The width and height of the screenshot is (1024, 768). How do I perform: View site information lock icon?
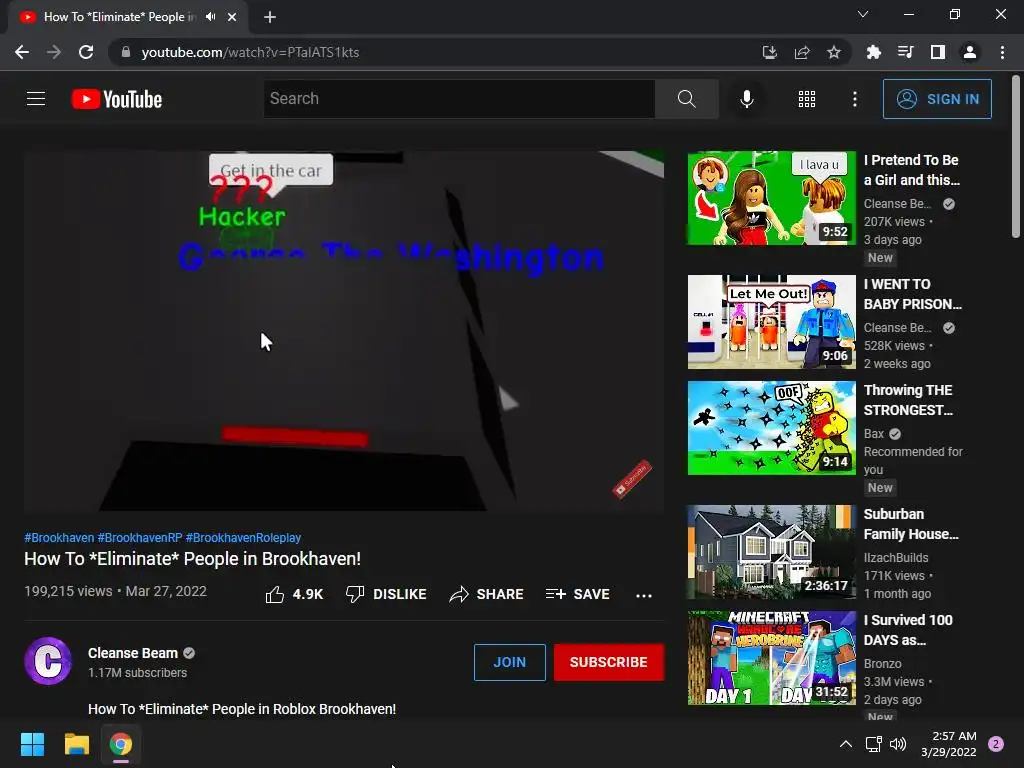[125, 52]
